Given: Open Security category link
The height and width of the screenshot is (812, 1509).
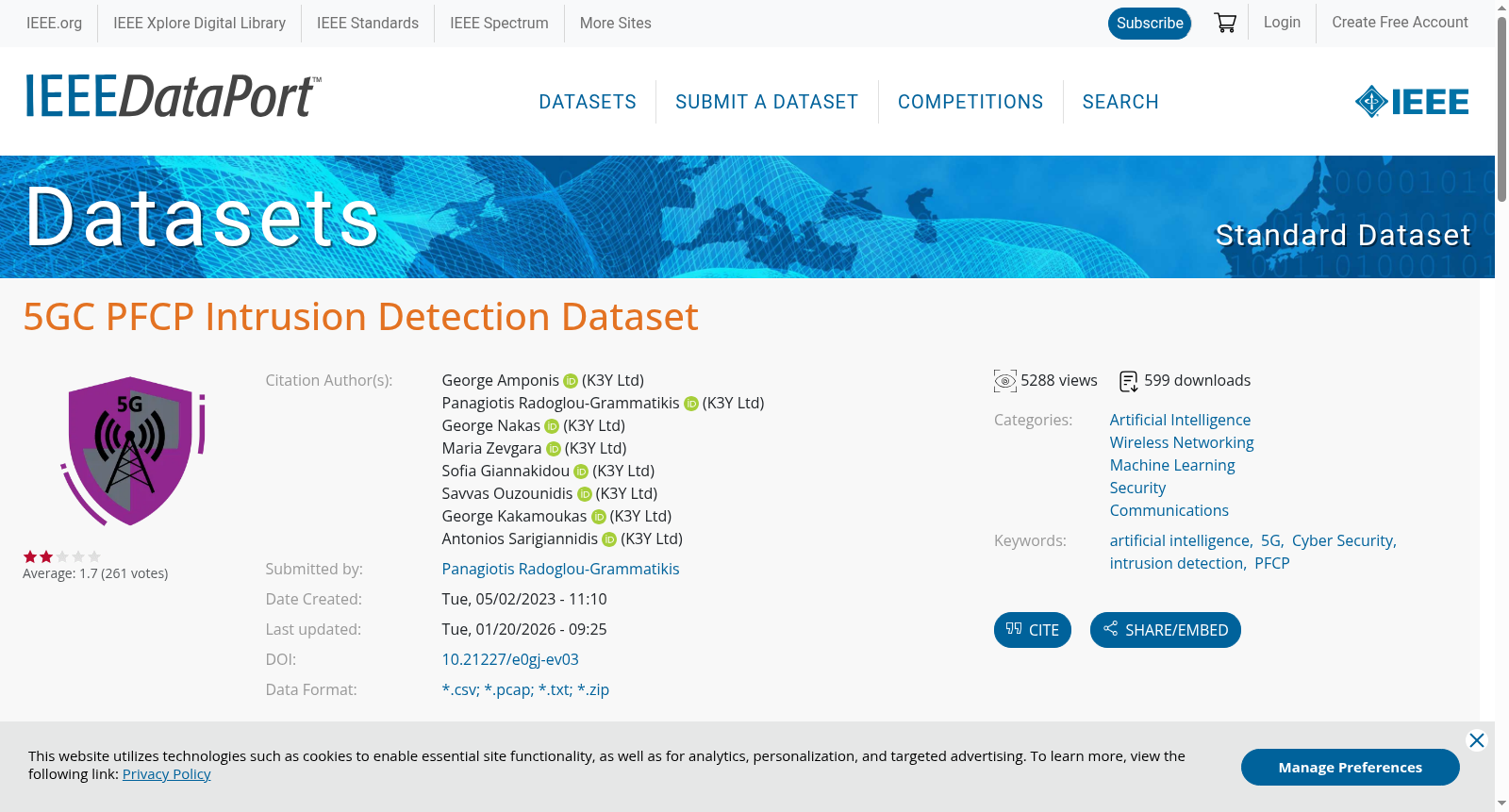Looking at the screenshot, I should click(1137, 489).
